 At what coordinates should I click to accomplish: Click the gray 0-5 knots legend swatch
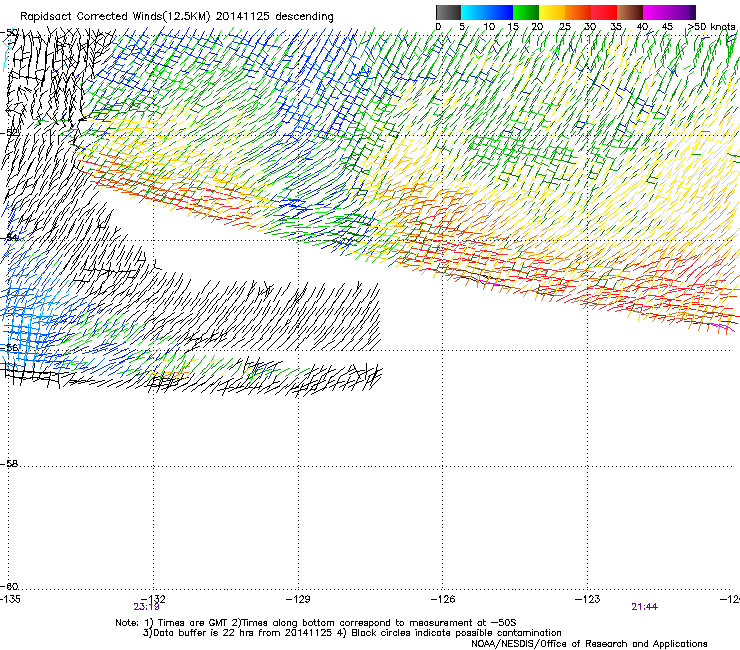448,12
